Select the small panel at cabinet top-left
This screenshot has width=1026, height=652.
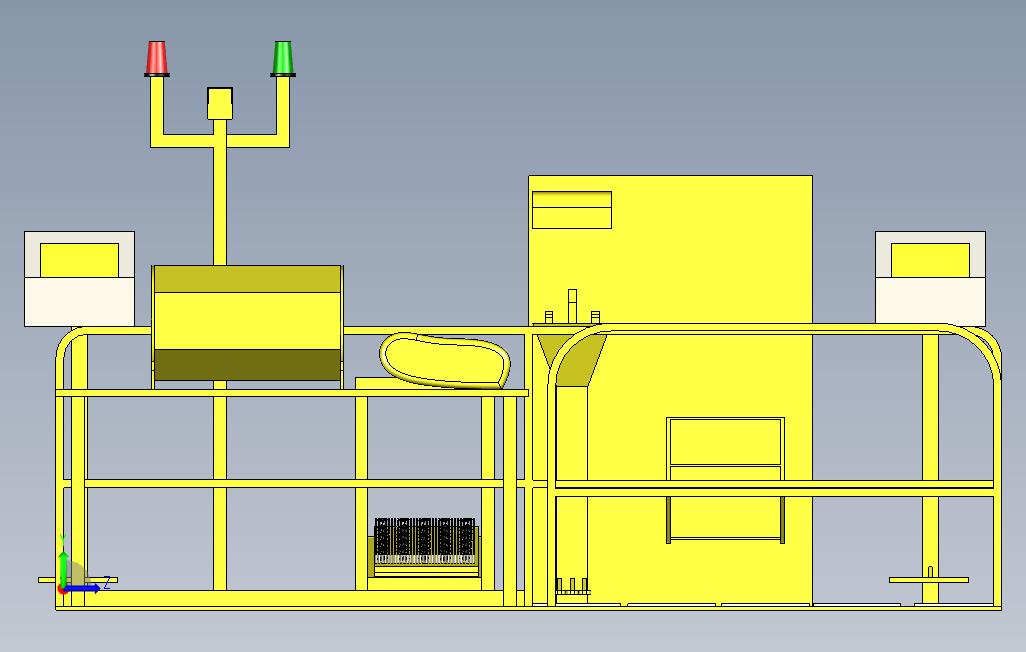pyautogui.click(x=572, y=210)
